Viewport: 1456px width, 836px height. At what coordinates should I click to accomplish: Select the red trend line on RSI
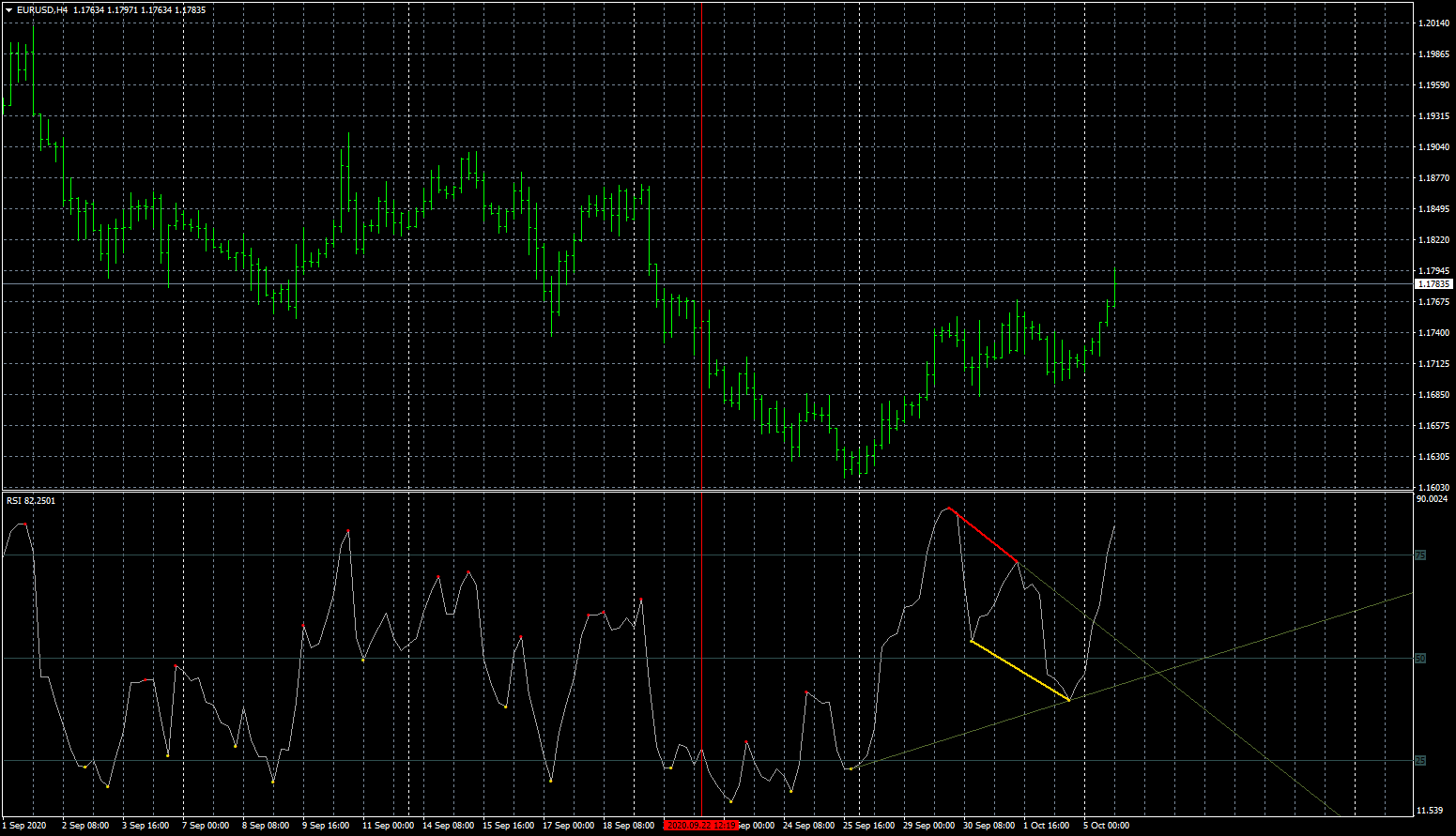tap(983, 535)
